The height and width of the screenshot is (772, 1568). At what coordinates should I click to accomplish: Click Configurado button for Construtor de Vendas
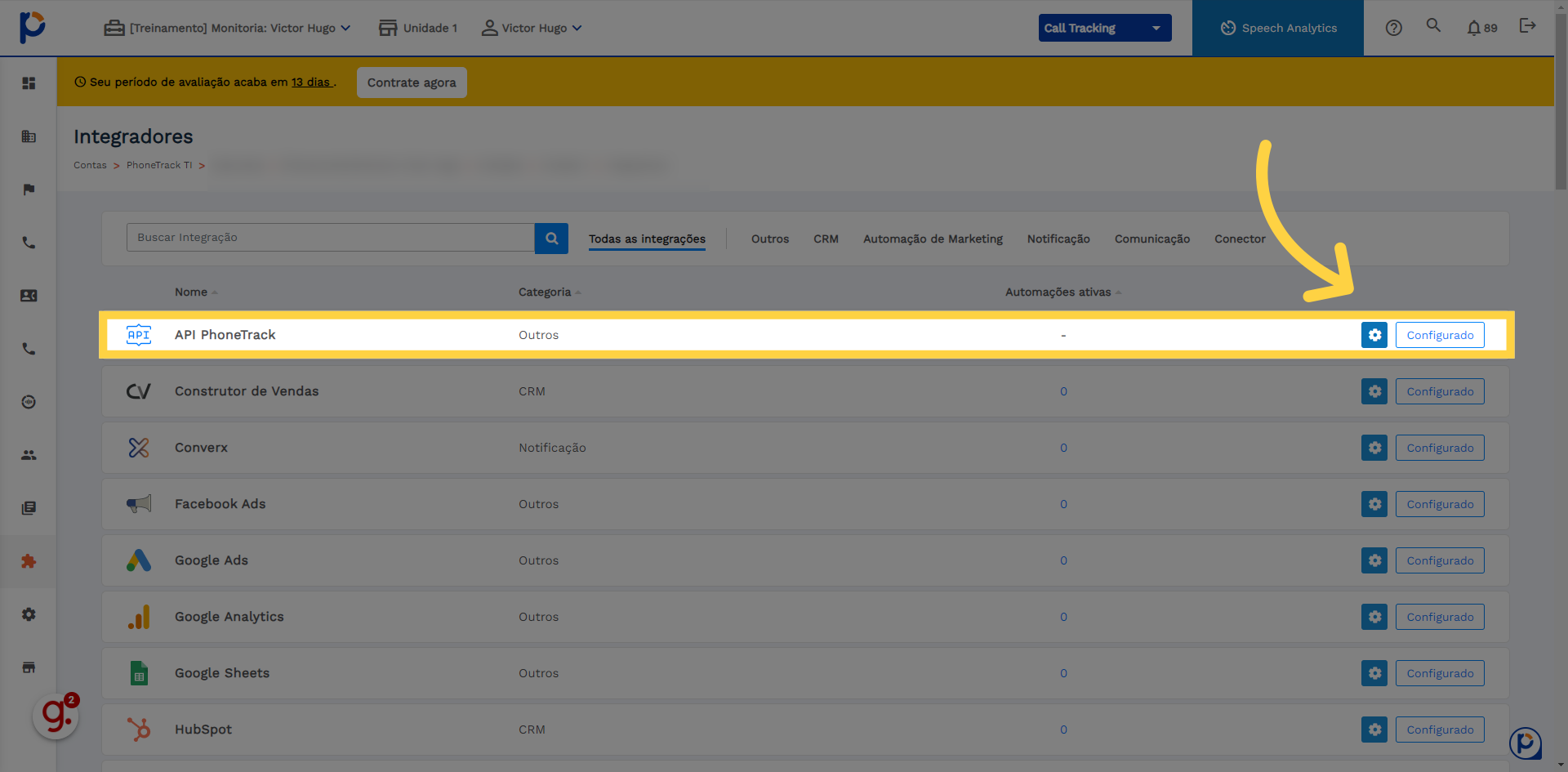[1440, 391]
